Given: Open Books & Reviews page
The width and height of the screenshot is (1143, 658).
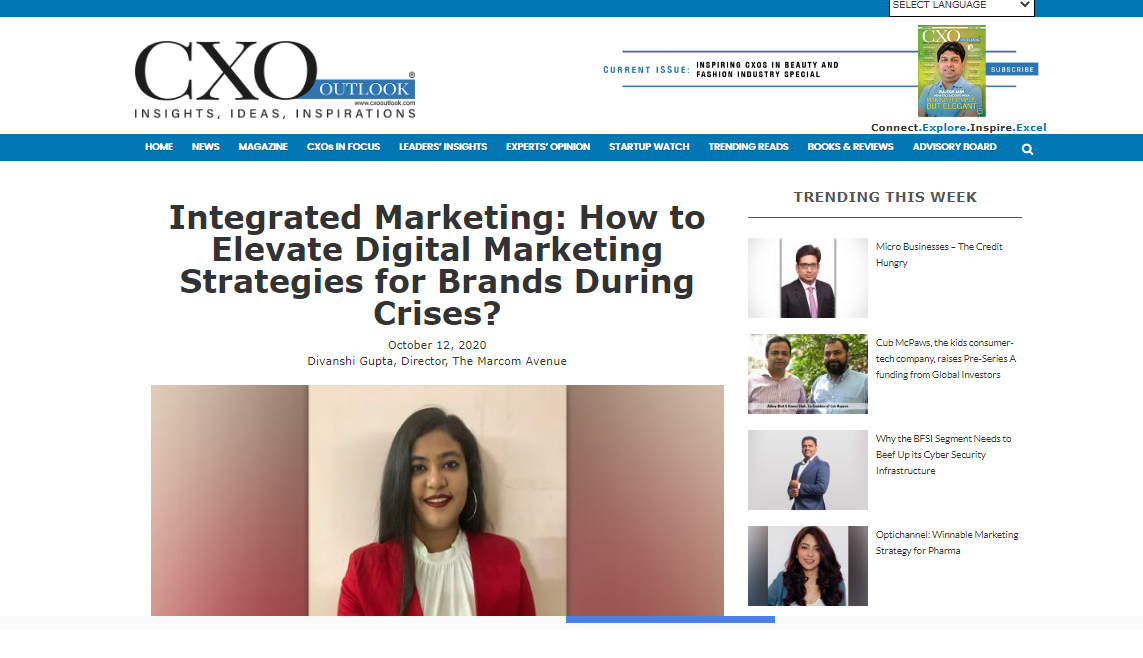Looking at the screenshot, I should (851, 147).
